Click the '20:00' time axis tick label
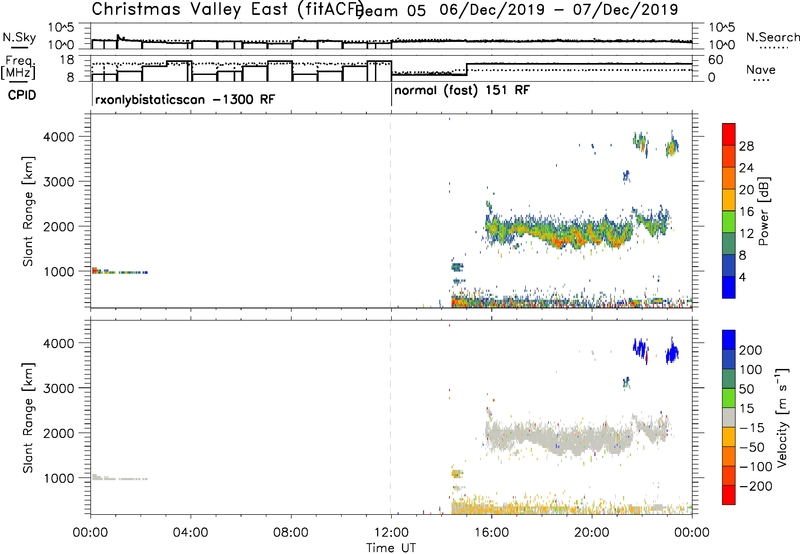 pyautogui.click(x=591, y=533)
